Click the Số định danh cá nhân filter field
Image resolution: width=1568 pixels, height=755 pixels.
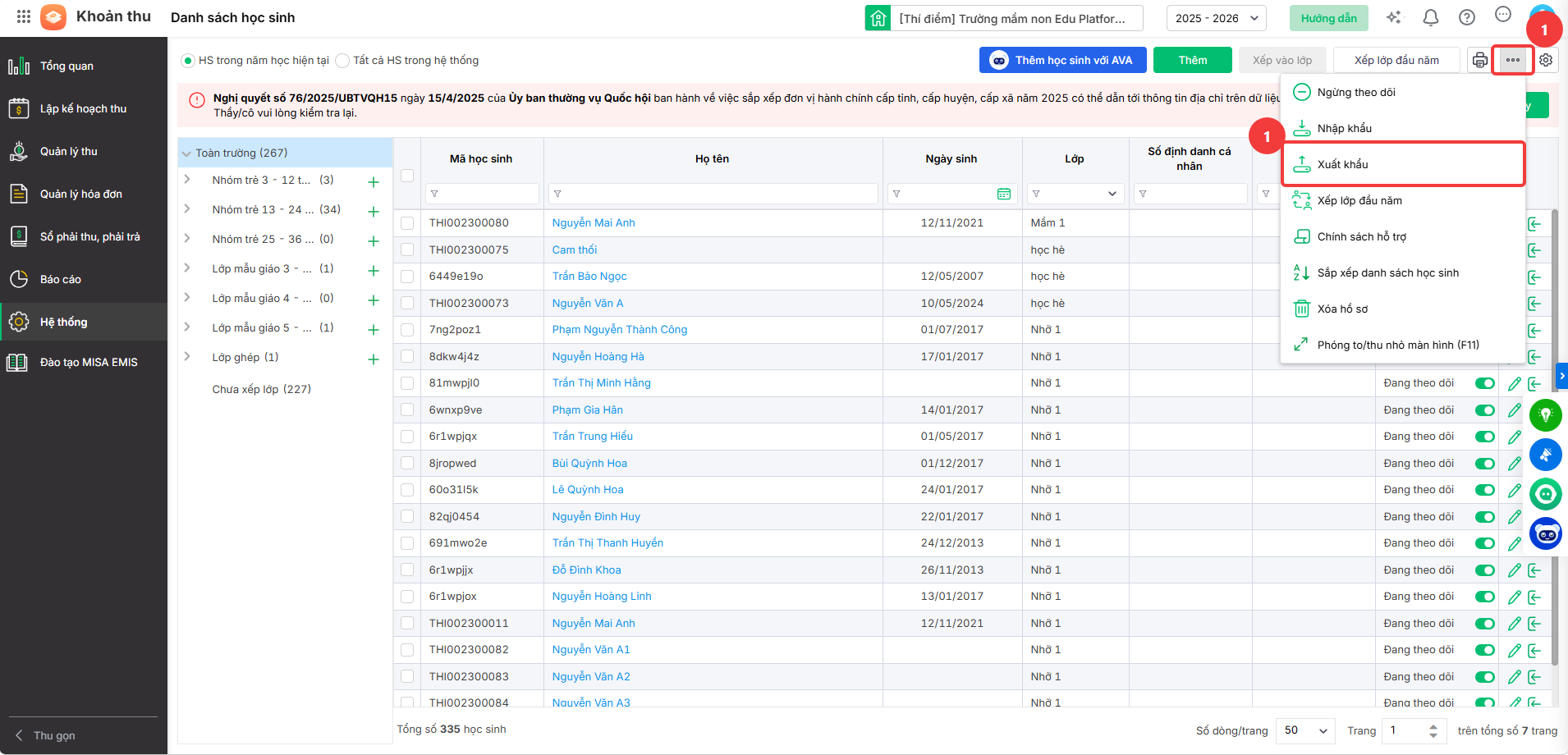pos(1190,194)
